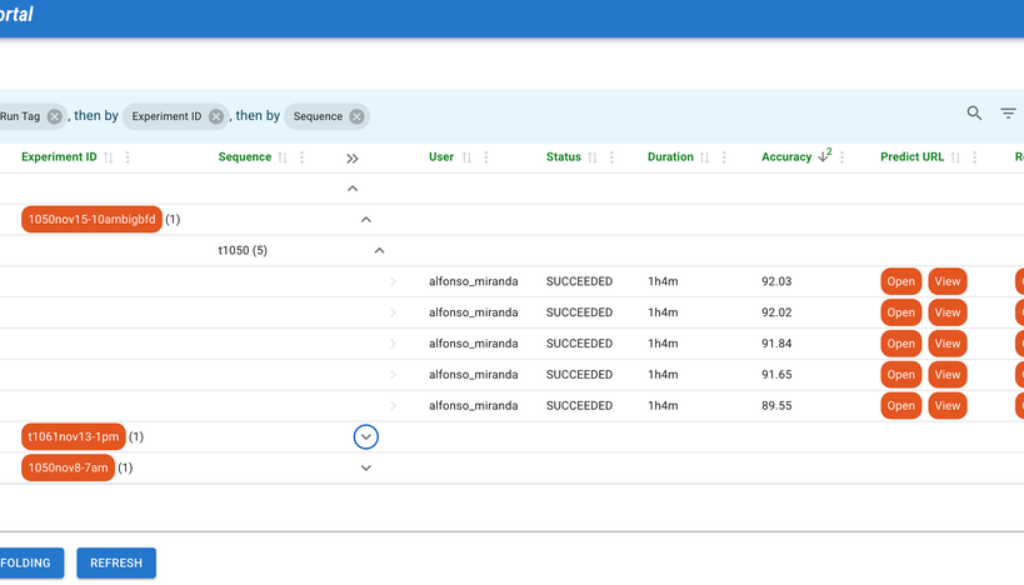
Task: Click the double chevron expand-all icon
Action: [352, 158]
